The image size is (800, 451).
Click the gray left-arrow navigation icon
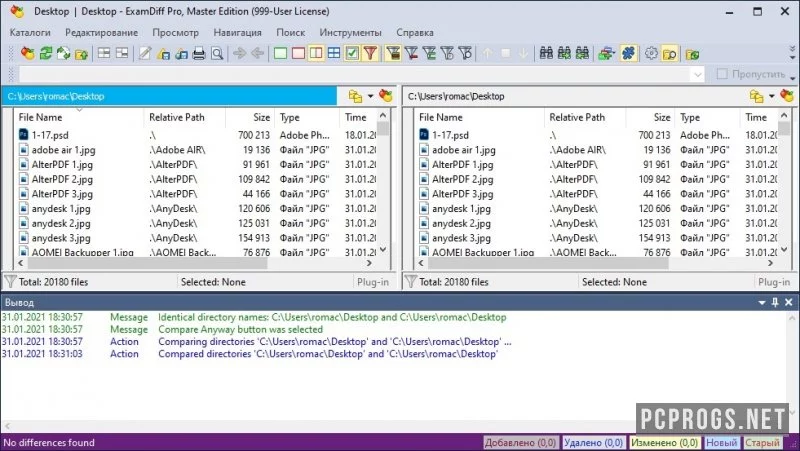(258, 53)
